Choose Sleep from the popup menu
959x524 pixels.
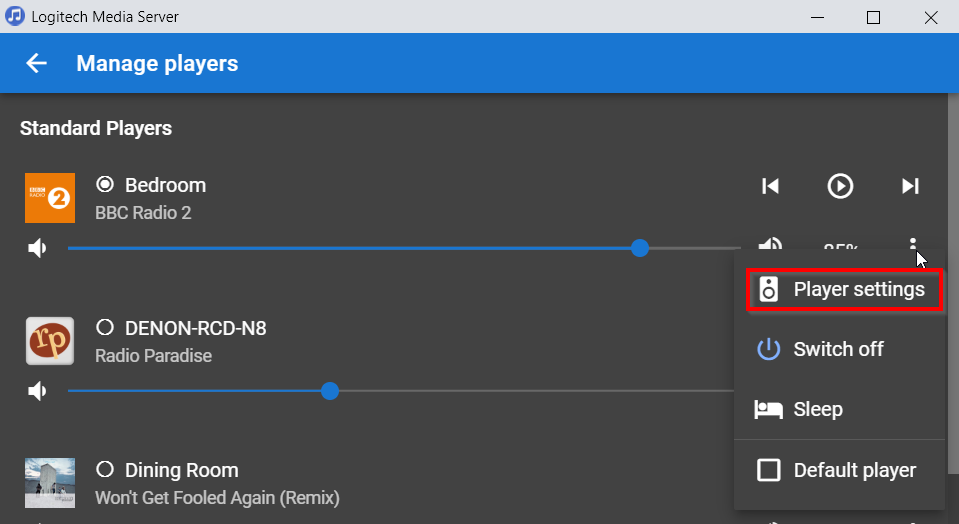[x=818, y=410]
